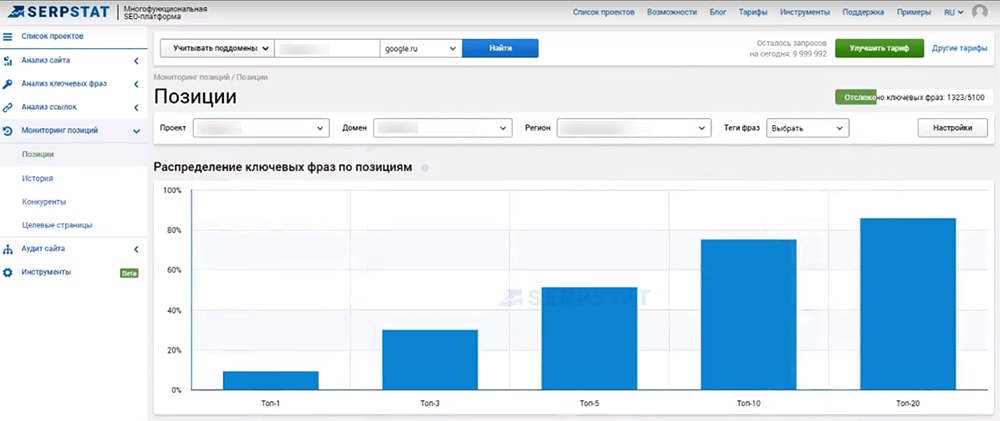Image resolution: width=1000 pixels, height=421 pixels.
Task: Collapse the Мониторинг позиций sidebar section
Action: pos(135,131)
